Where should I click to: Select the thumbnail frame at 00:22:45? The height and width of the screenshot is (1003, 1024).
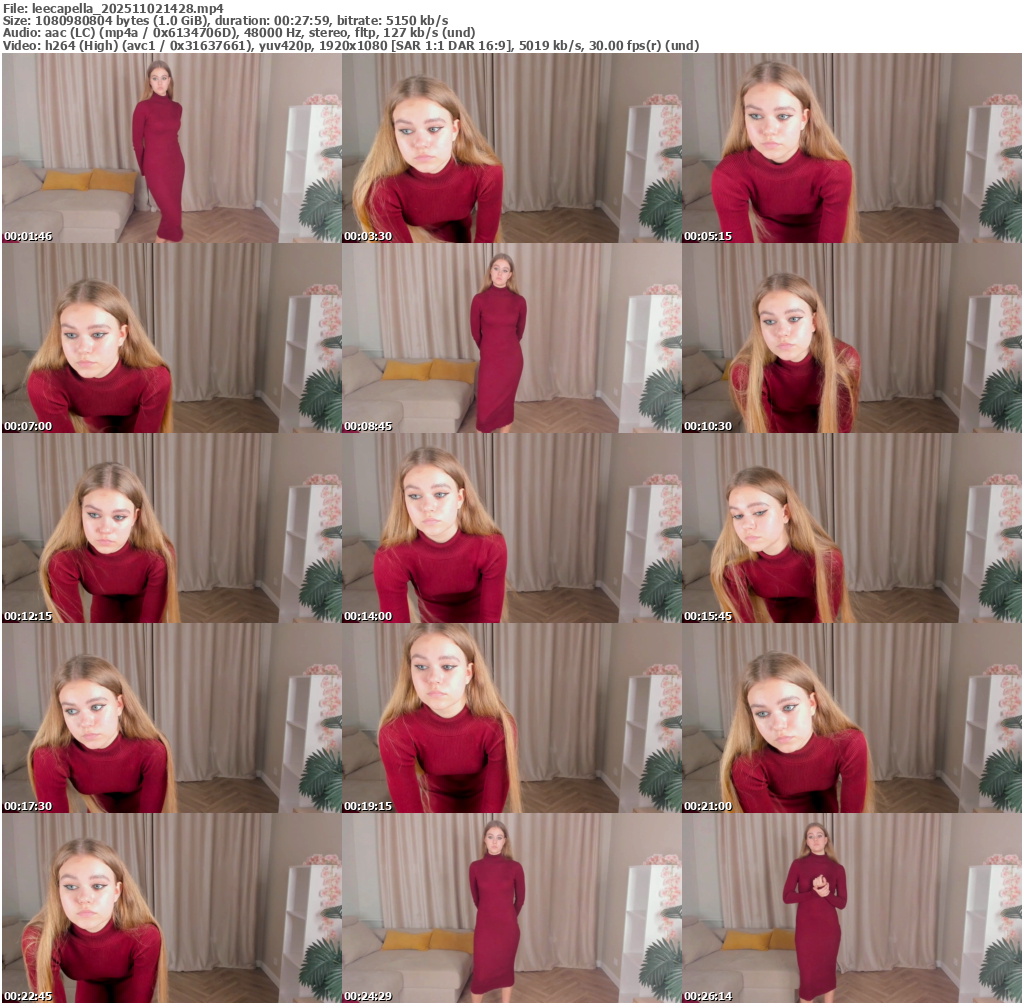pos(172,908)
